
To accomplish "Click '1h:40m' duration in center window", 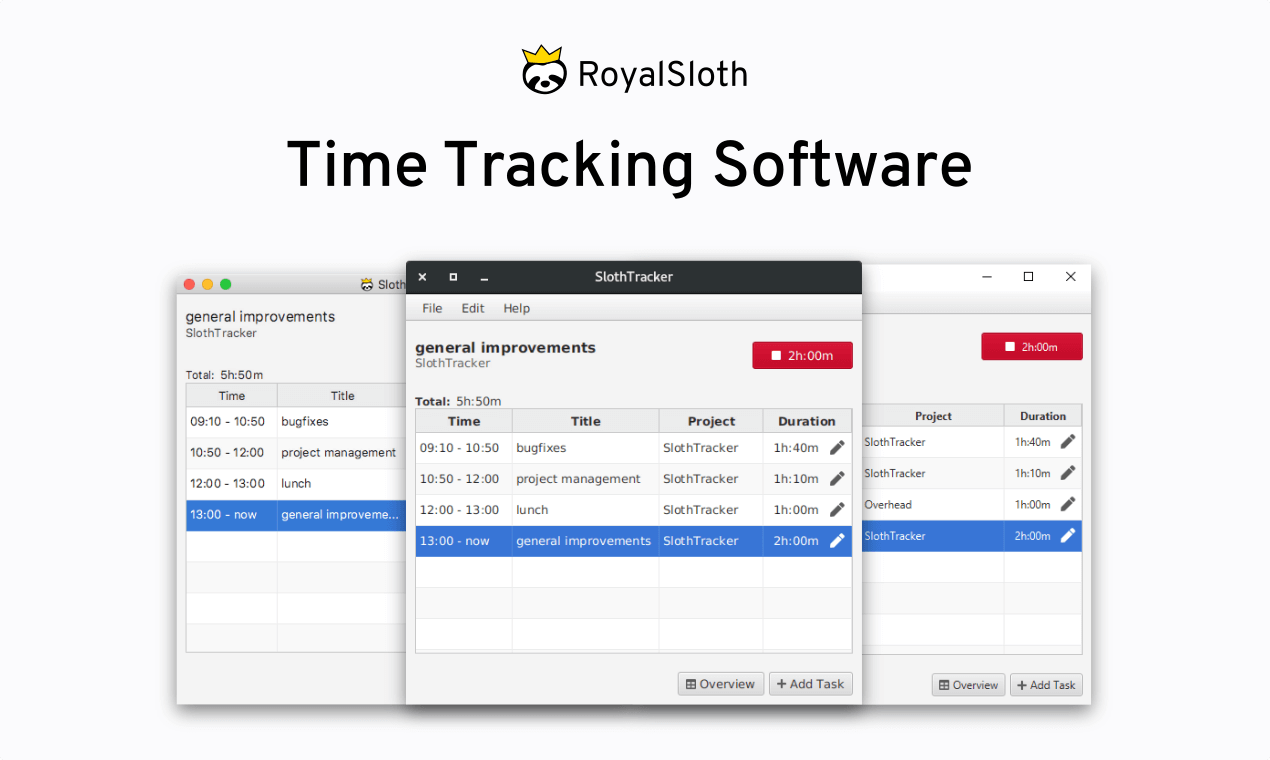I will click(796, 448).
